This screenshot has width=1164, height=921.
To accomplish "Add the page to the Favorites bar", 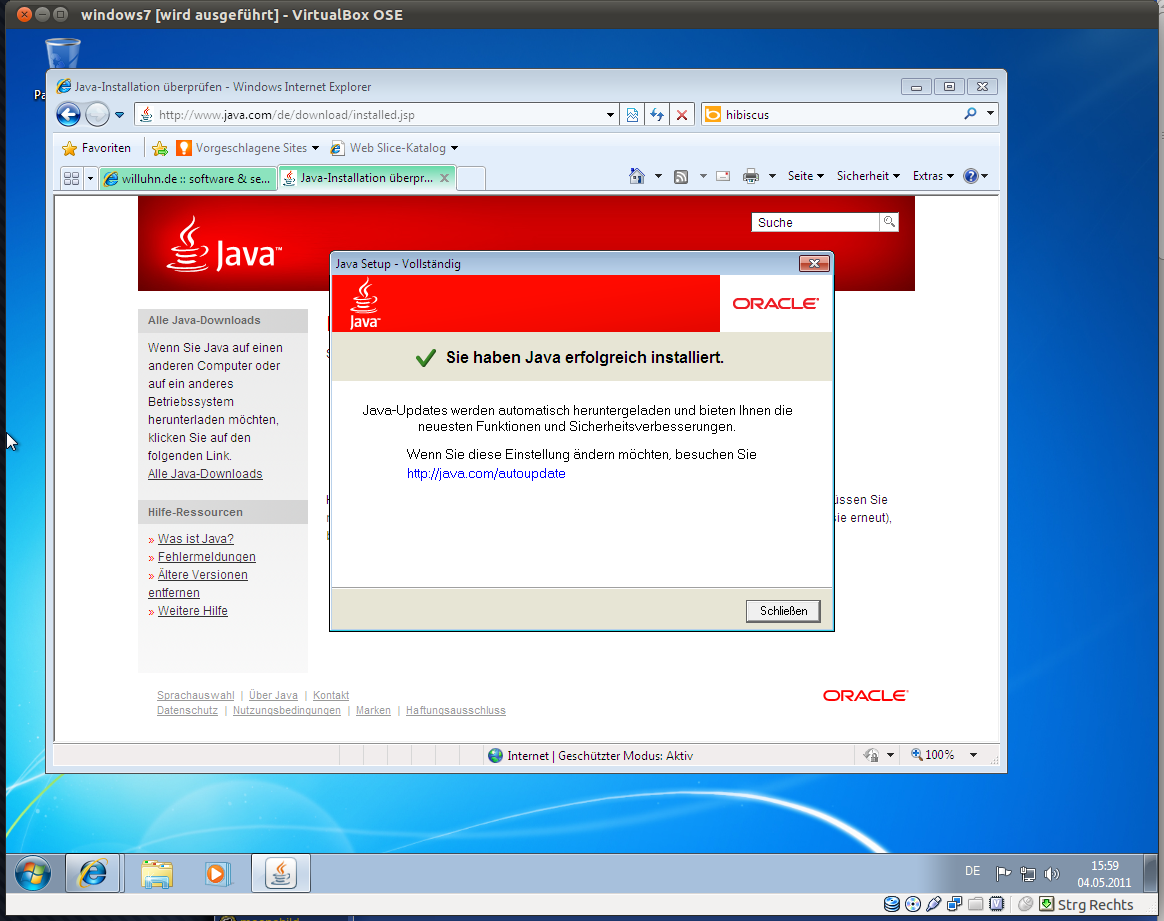I will tap(160, 148).
